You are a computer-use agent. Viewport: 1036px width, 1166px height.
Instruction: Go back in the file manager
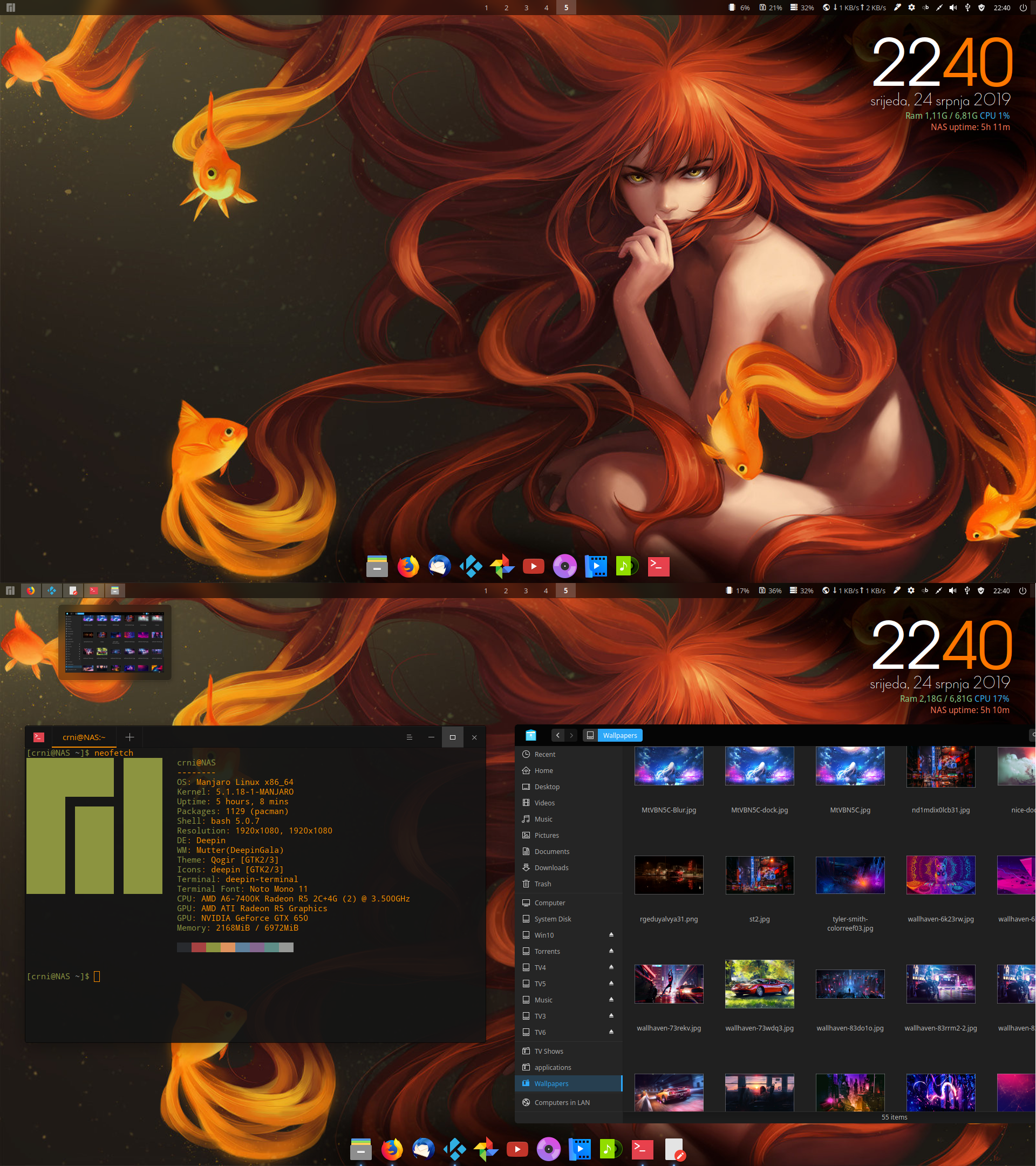click(x=557, y=735)
